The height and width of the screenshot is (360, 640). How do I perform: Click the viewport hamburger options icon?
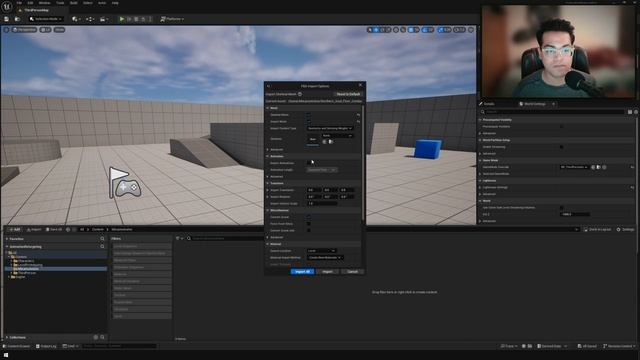point(6,30)
